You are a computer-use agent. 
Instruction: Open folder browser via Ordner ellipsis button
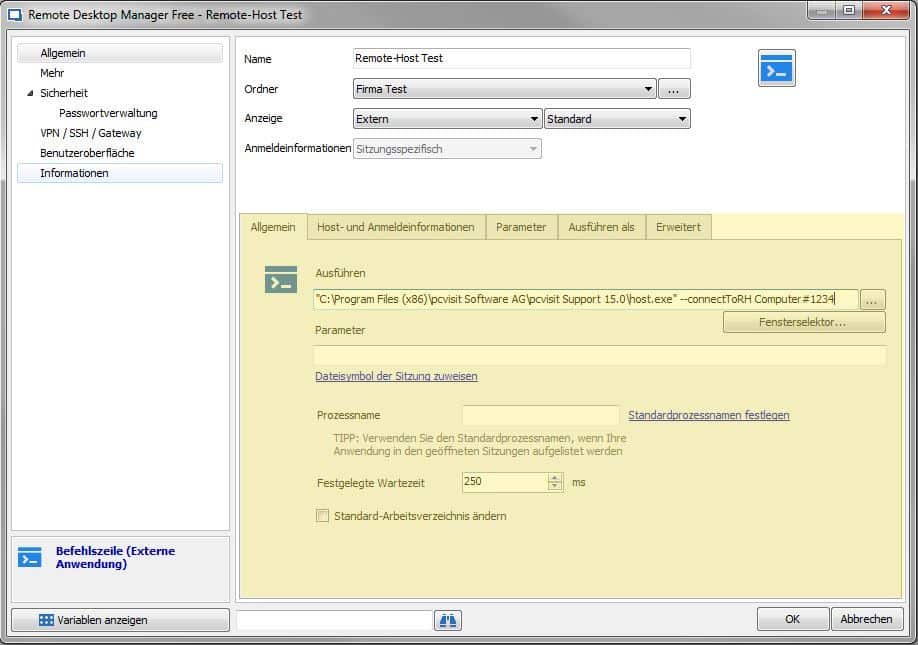[x=674, y=89]
